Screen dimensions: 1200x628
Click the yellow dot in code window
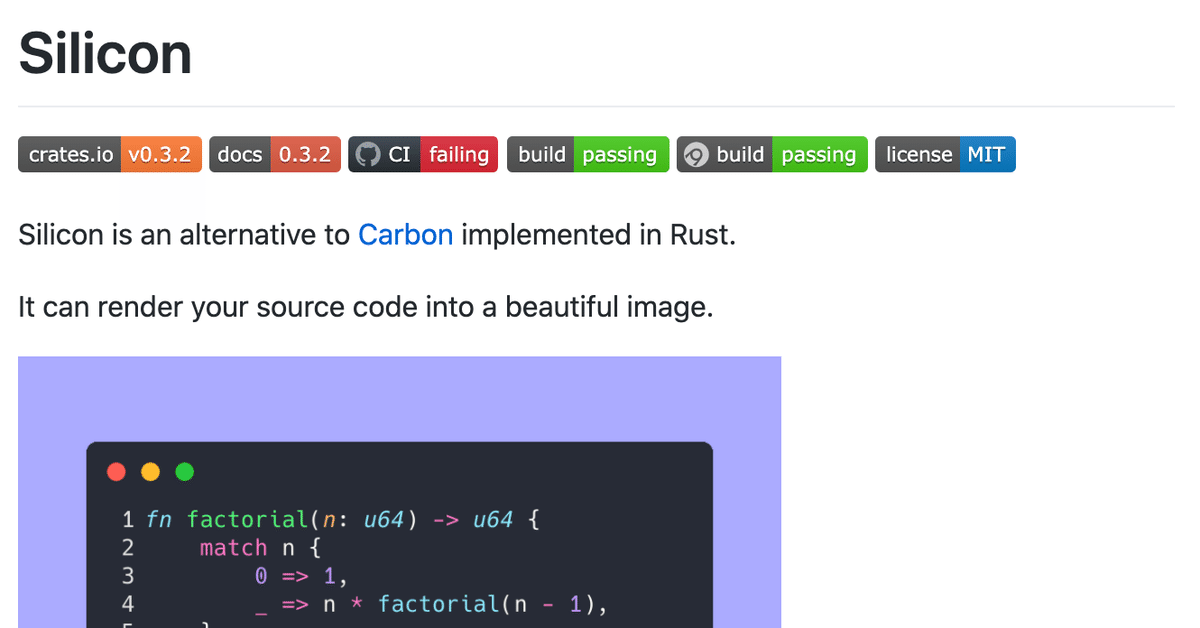150,472
